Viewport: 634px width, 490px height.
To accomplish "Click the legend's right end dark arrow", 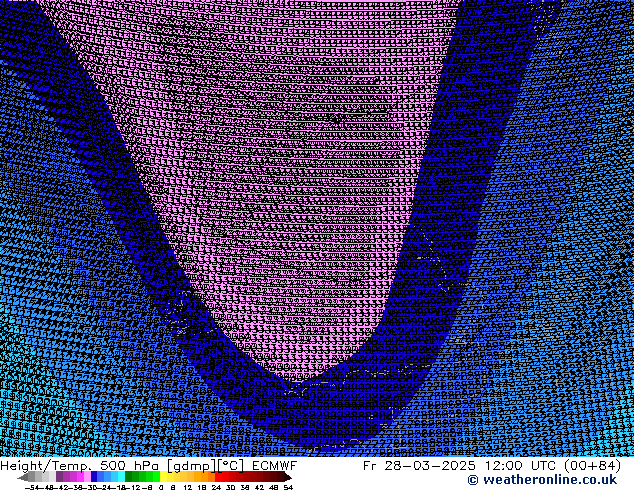I will [287, 477].
